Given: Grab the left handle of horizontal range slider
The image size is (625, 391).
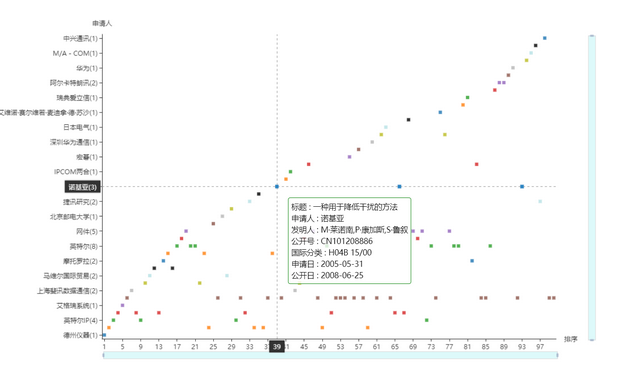Looking at the screenshot, I should click(104, 355).
